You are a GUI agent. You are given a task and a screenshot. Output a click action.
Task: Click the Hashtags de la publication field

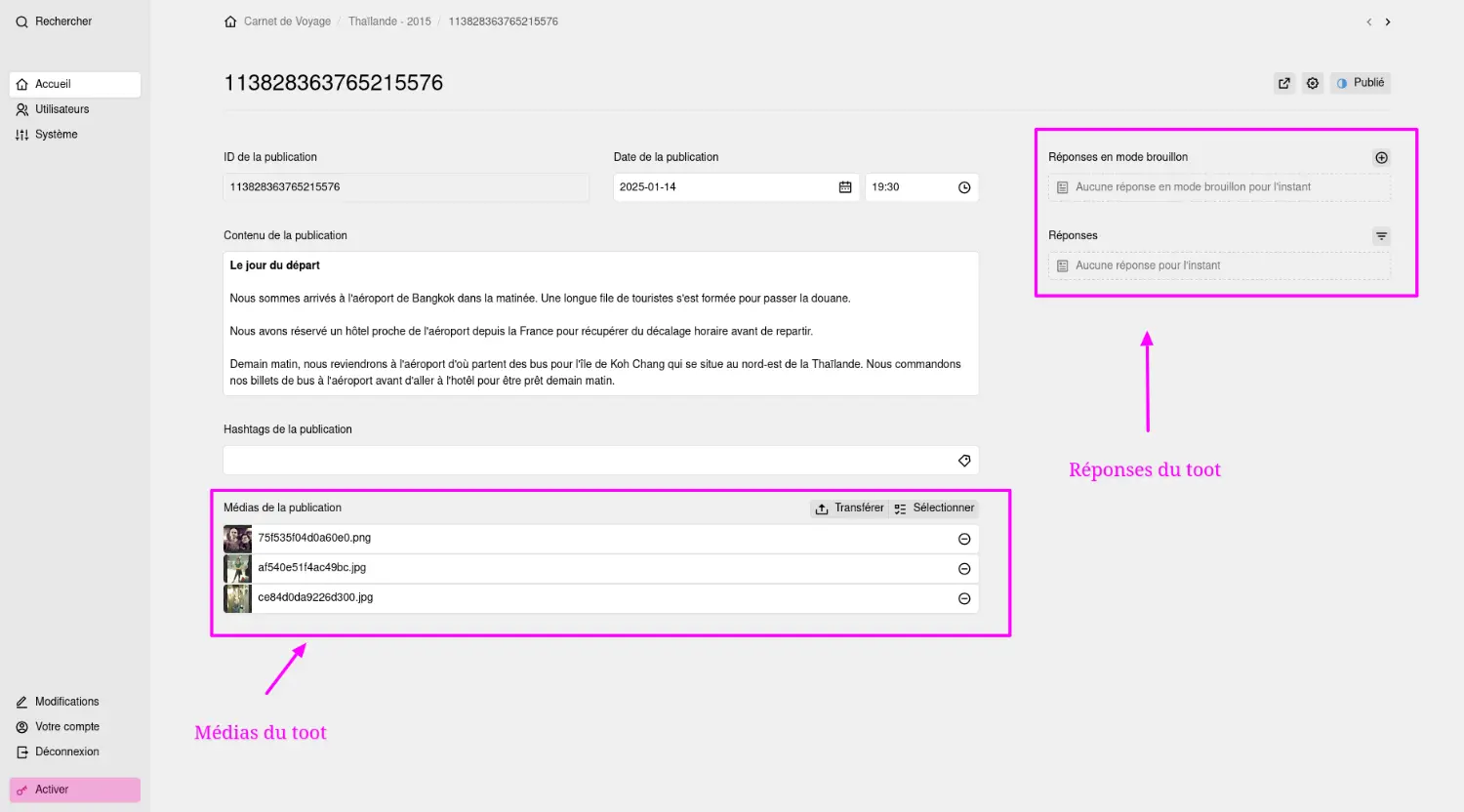click(x=601, y=461)
